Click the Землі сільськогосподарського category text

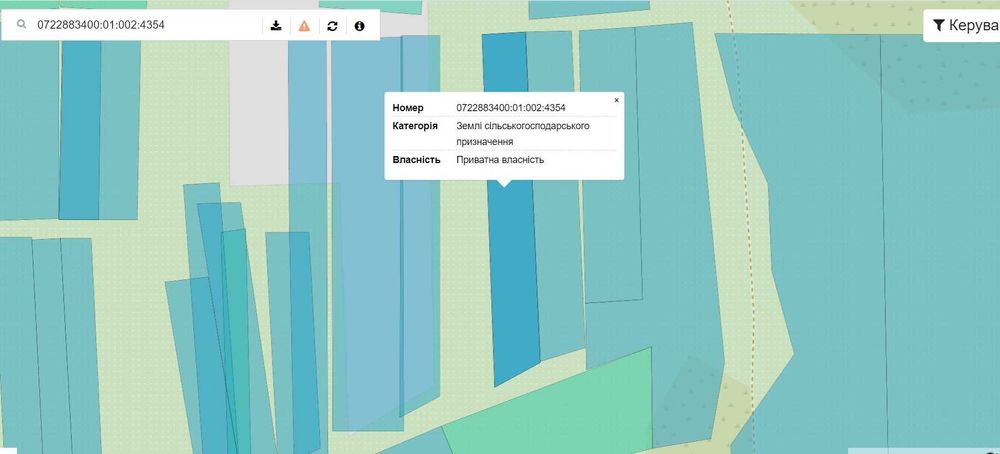click(523, 133)
